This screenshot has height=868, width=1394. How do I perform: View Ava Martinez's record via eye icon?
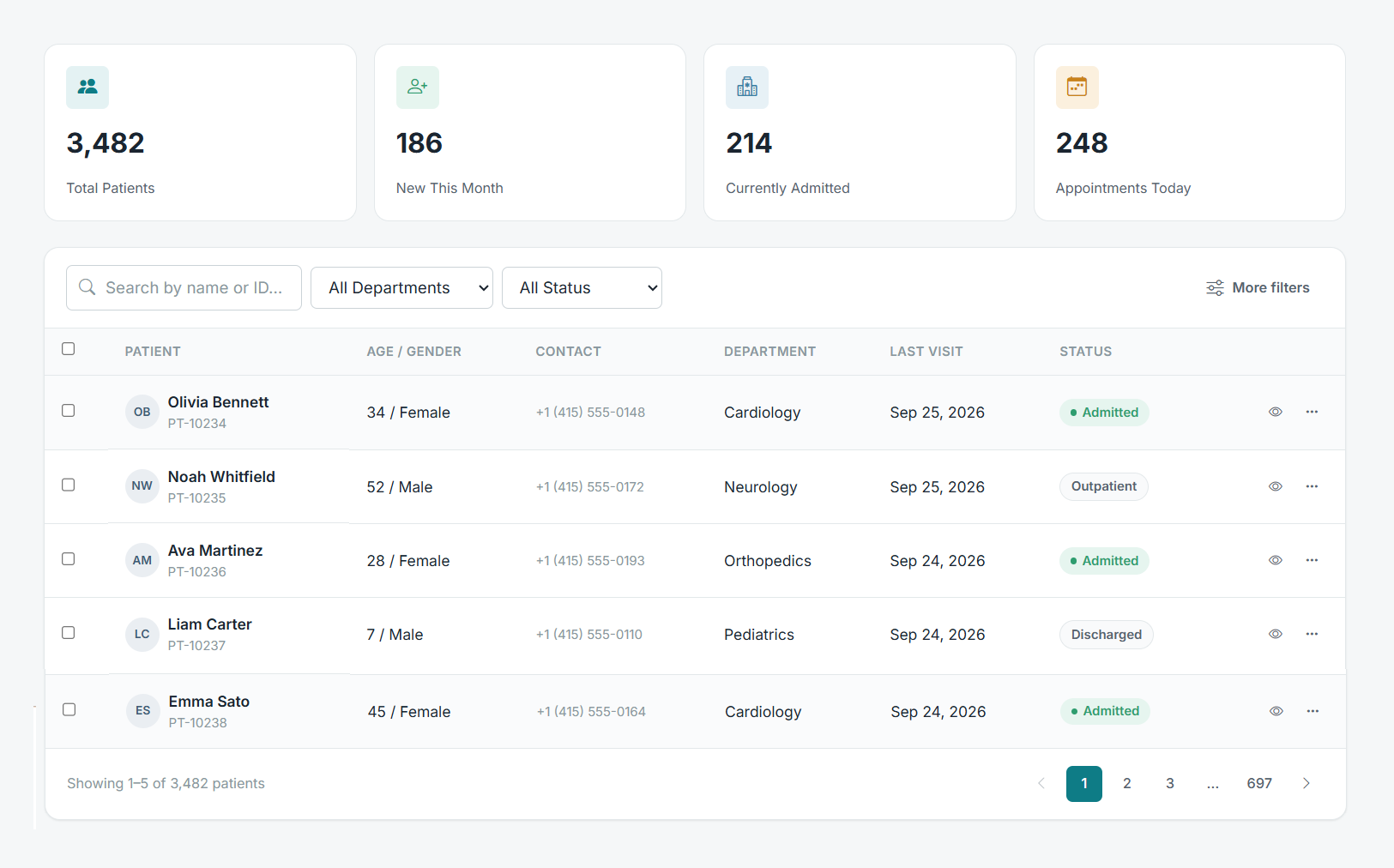pos(1276,560)
